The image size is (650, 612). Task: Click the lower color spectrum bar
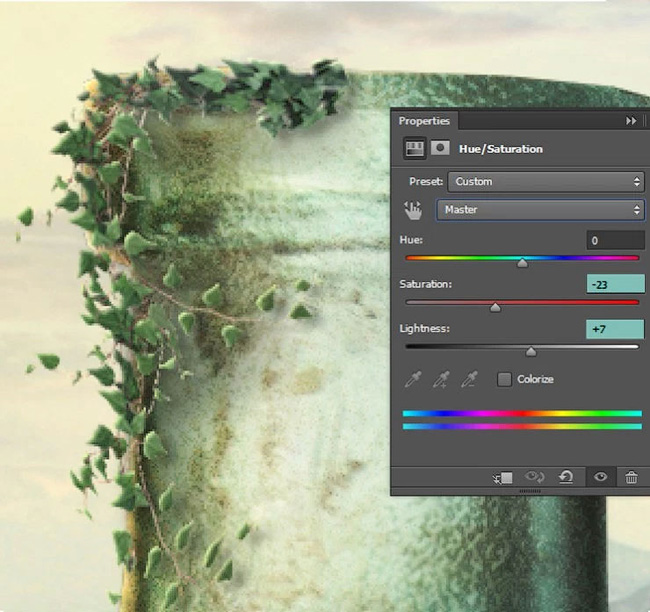pos(522,426)
